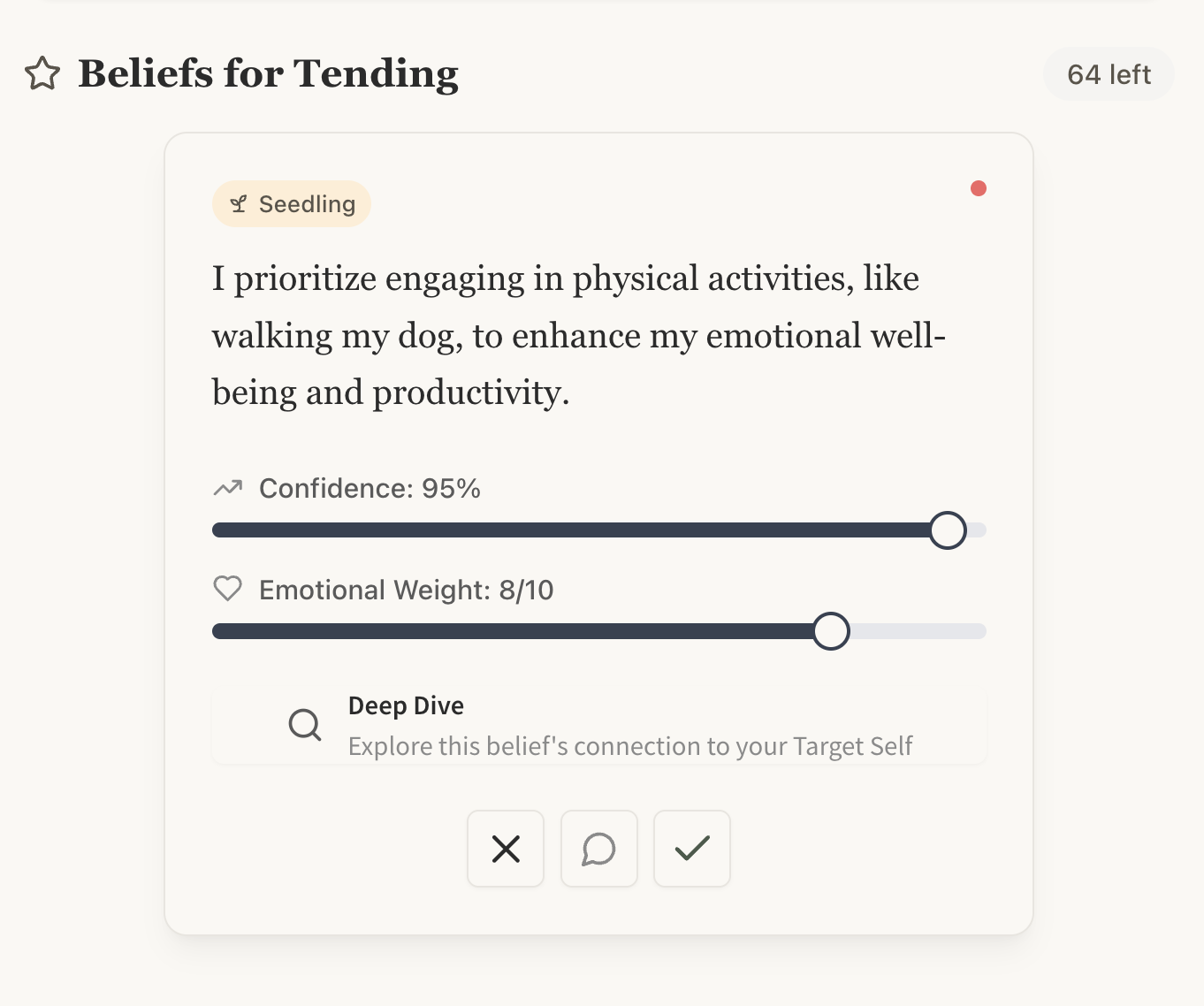Image resolution: width=1204 pixels, height=1006 pixels.
Task: Click the "Beliefs for Tending" heading
Action: click(x=268, y=74)
